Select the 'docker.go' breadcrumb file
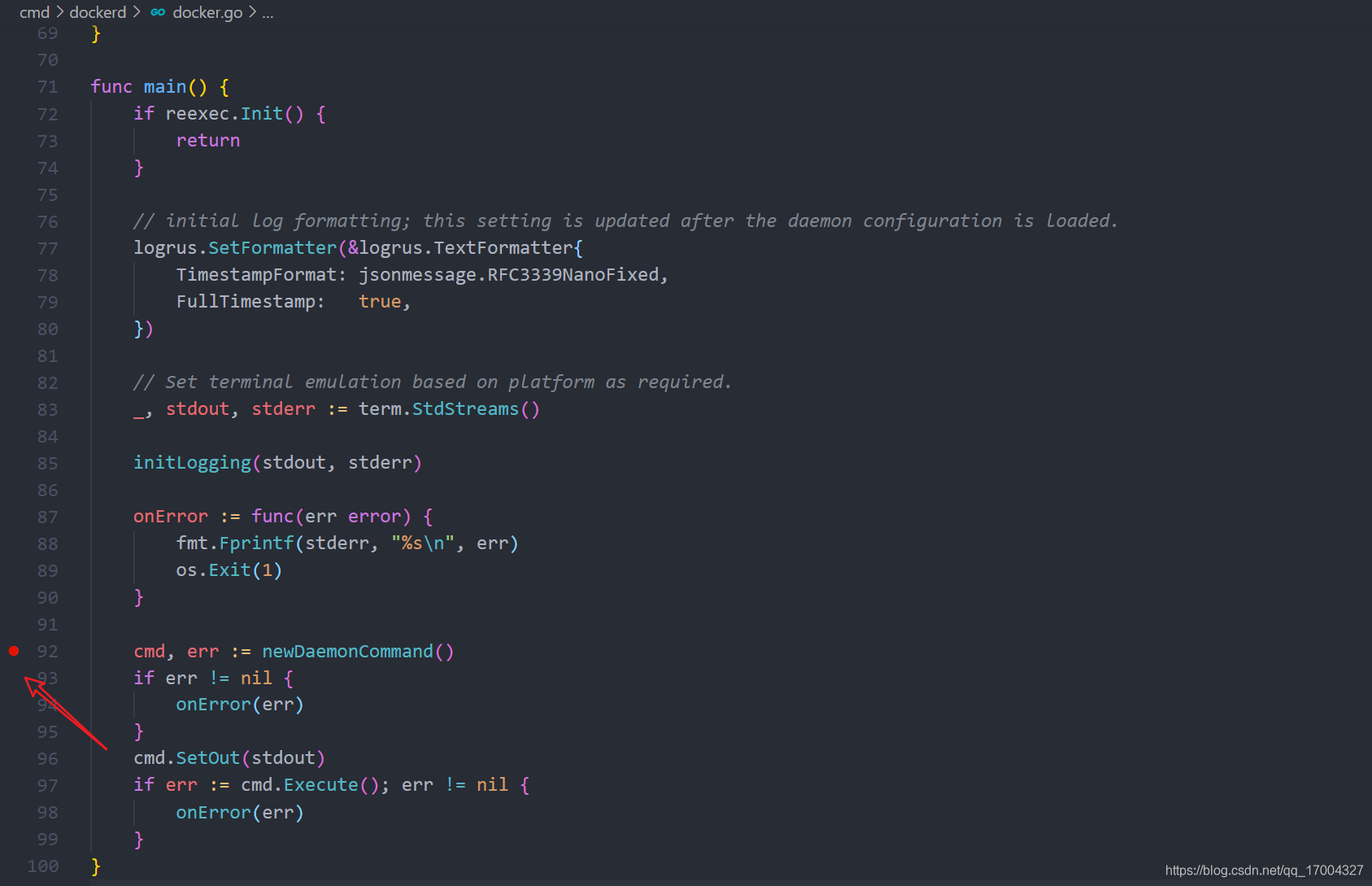The image size is (1372, 886). [x=207, y=12]
